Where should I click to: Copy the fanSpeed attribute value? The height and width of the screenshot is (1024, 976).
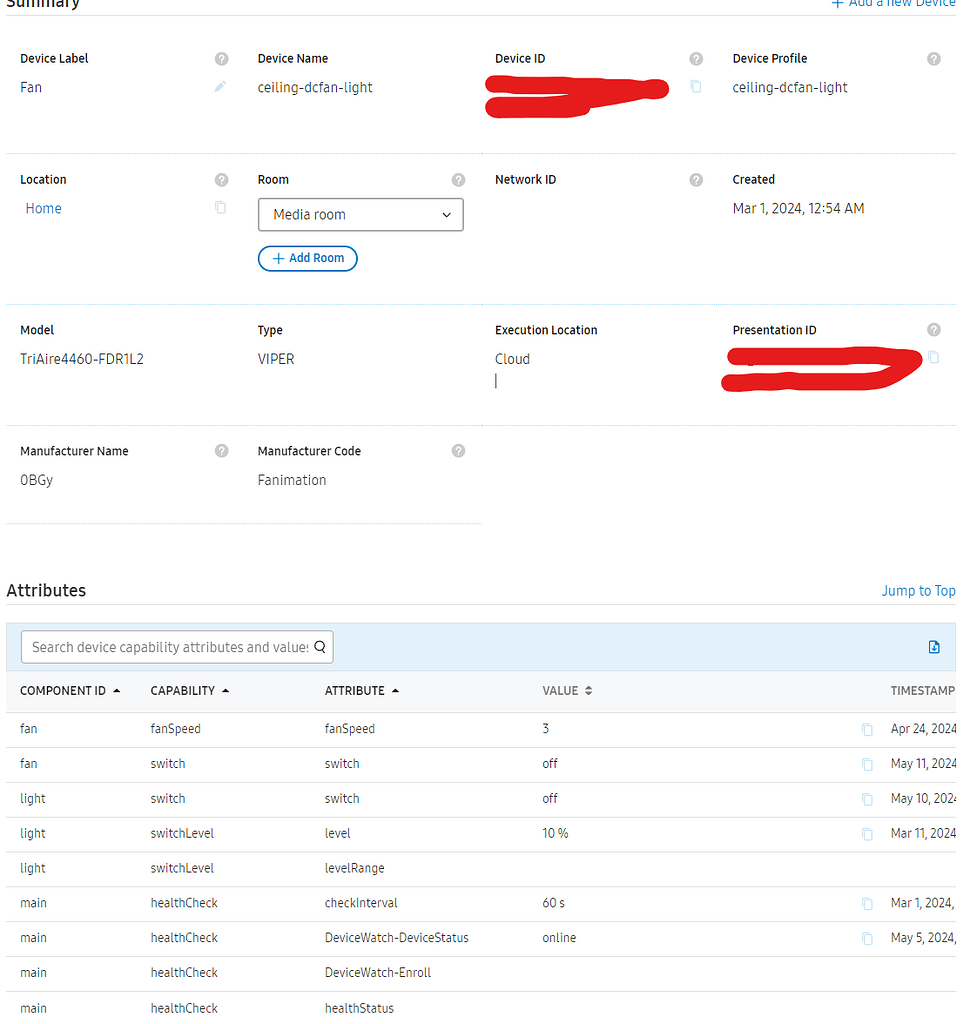[x=867, y=729]
